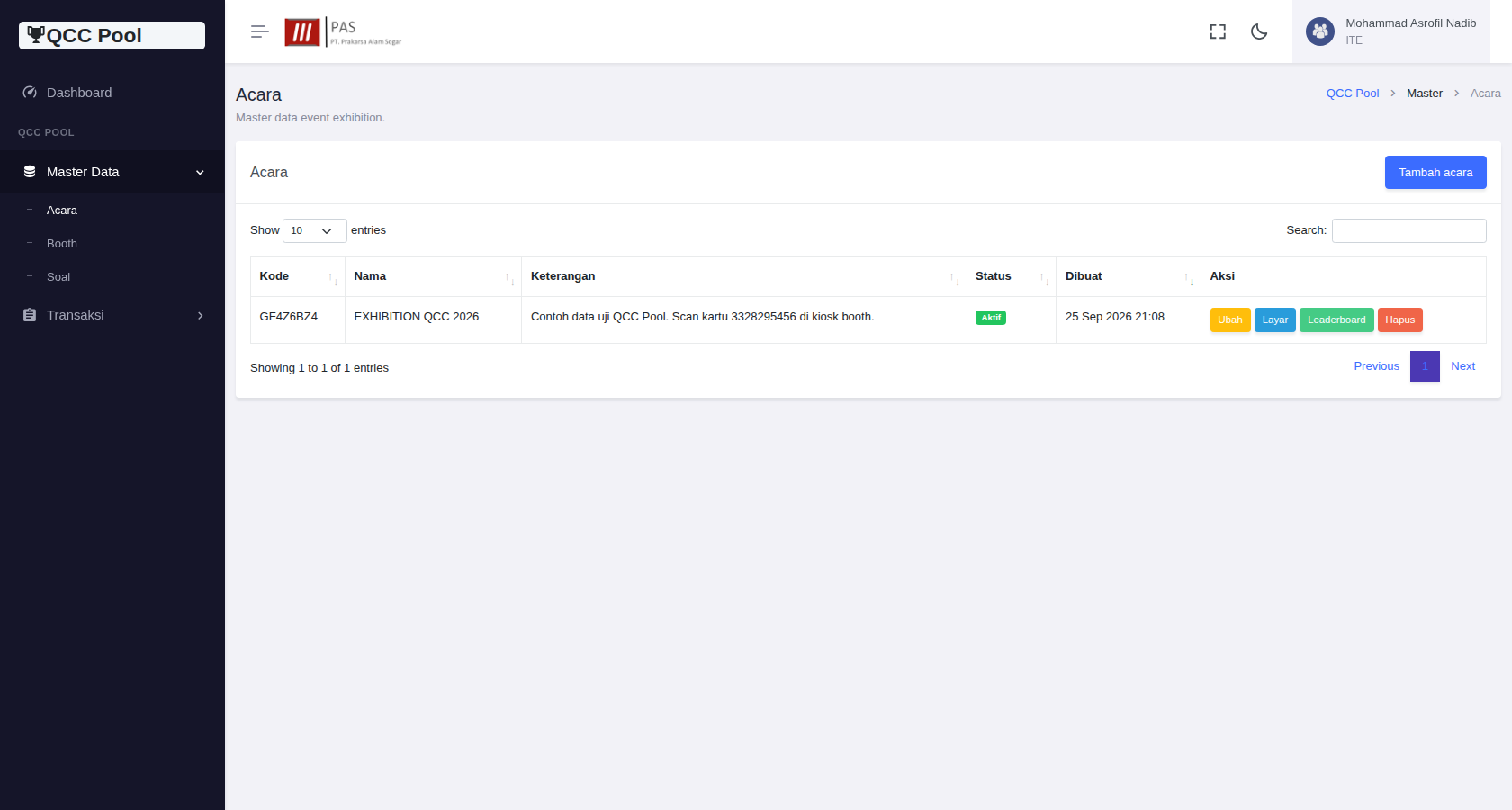
Task: Collapse the Master Data menu chevron
Action: pyautogui.click(x=200, y=173)
